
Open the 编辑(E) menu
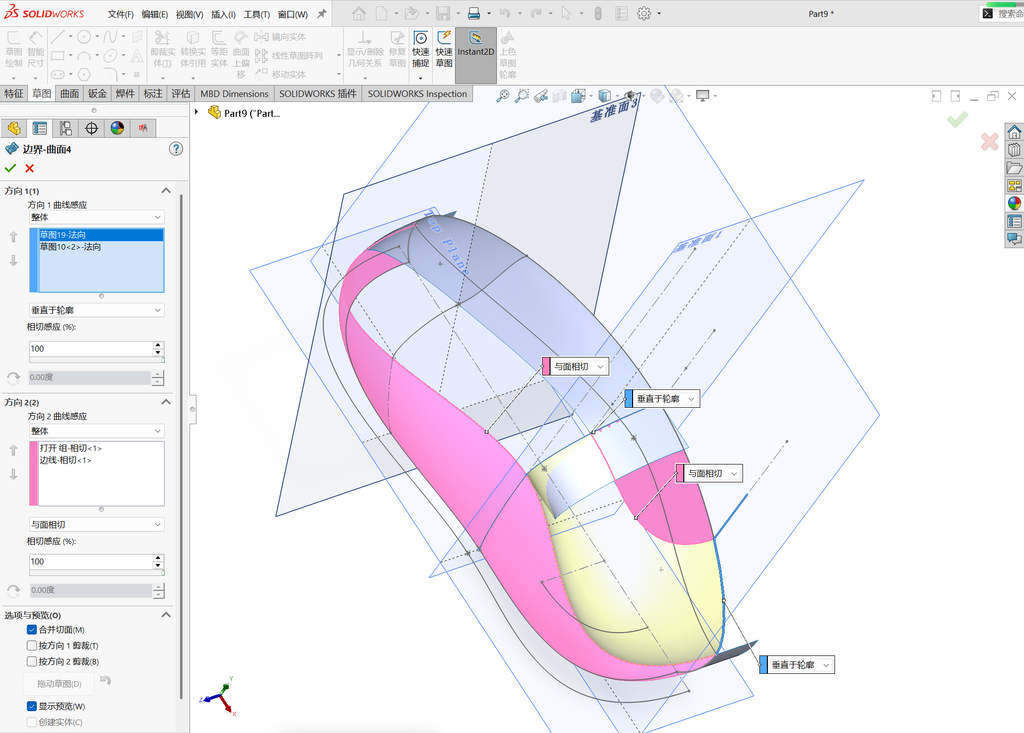(154, 14)
